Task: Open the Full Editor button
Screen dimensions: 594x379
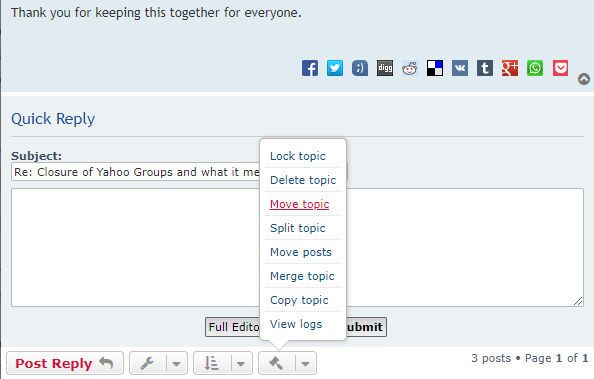Action: pos(233,327)
